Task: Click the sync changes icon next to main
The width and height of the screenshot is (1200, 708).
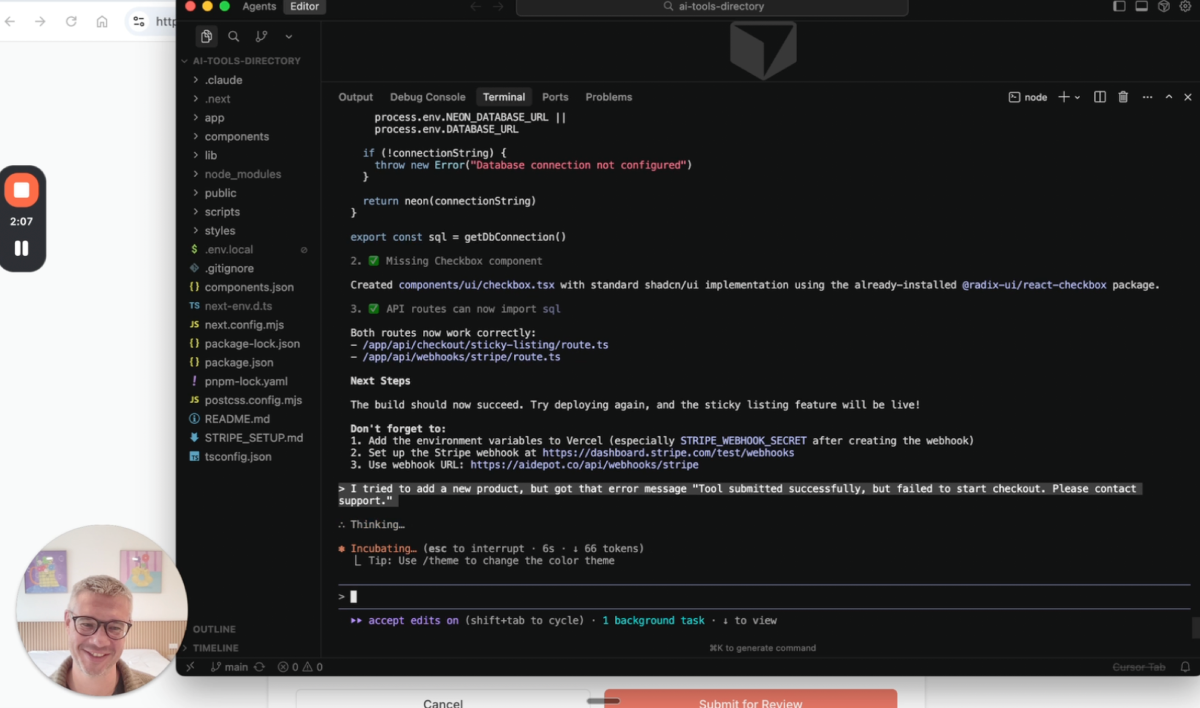Action: pos(259,667)
